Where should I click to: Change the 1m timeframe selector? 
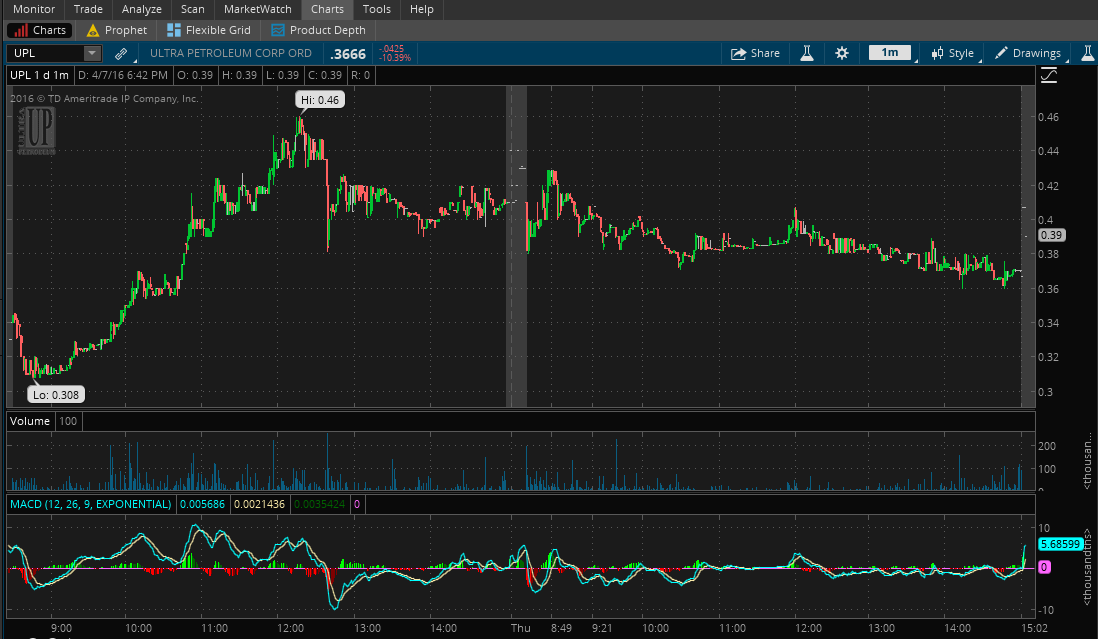(889, 53)
